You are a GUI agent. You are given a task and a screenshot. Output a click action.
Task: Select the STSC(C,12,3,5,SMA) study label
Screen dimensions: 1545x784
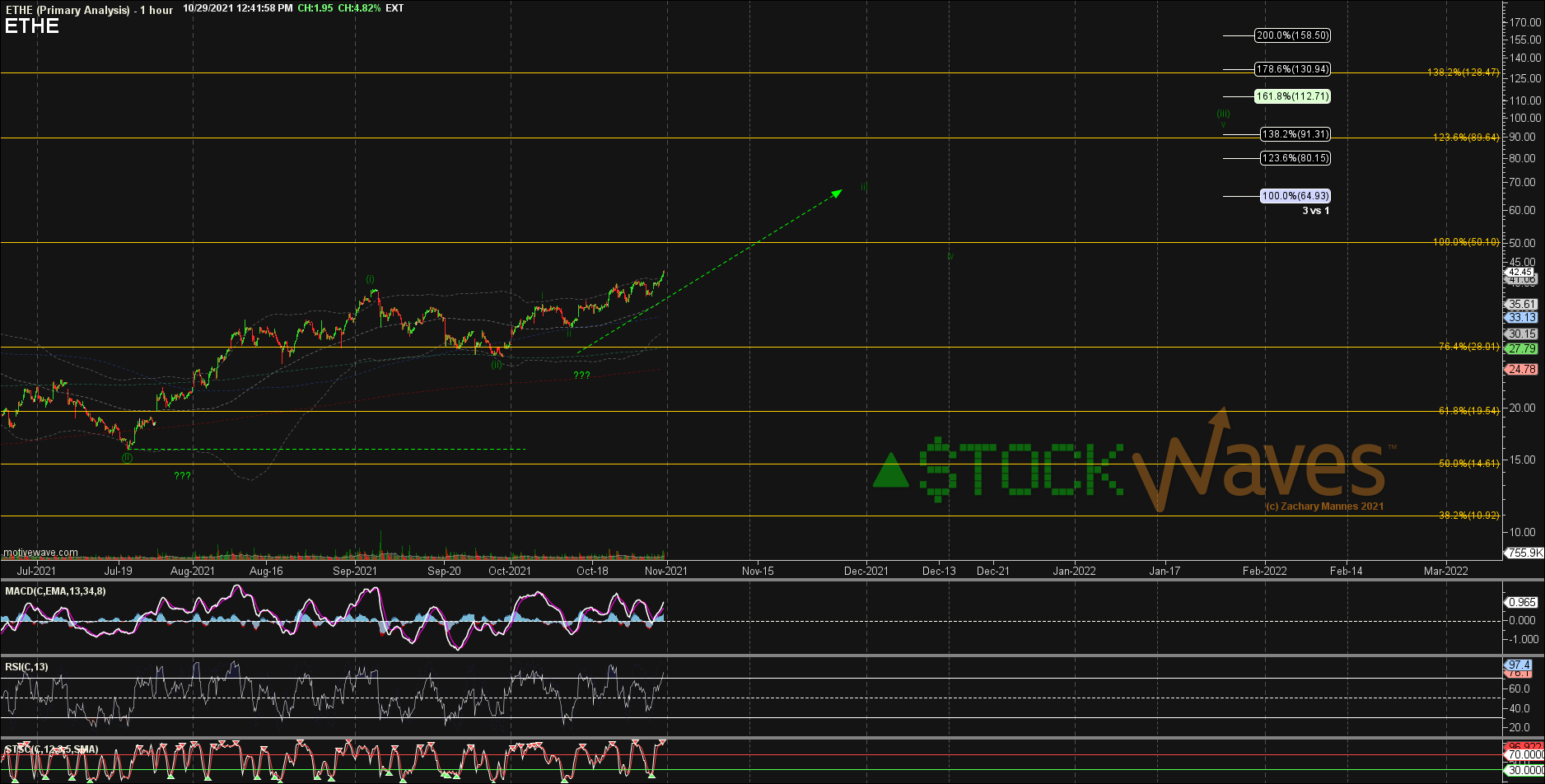tap(51, 749)
